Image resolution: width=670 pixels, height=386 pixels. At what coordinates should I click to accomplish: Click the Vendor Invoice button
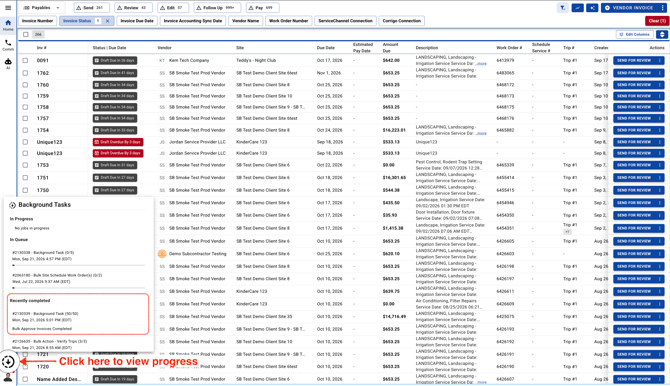point(629,8)
